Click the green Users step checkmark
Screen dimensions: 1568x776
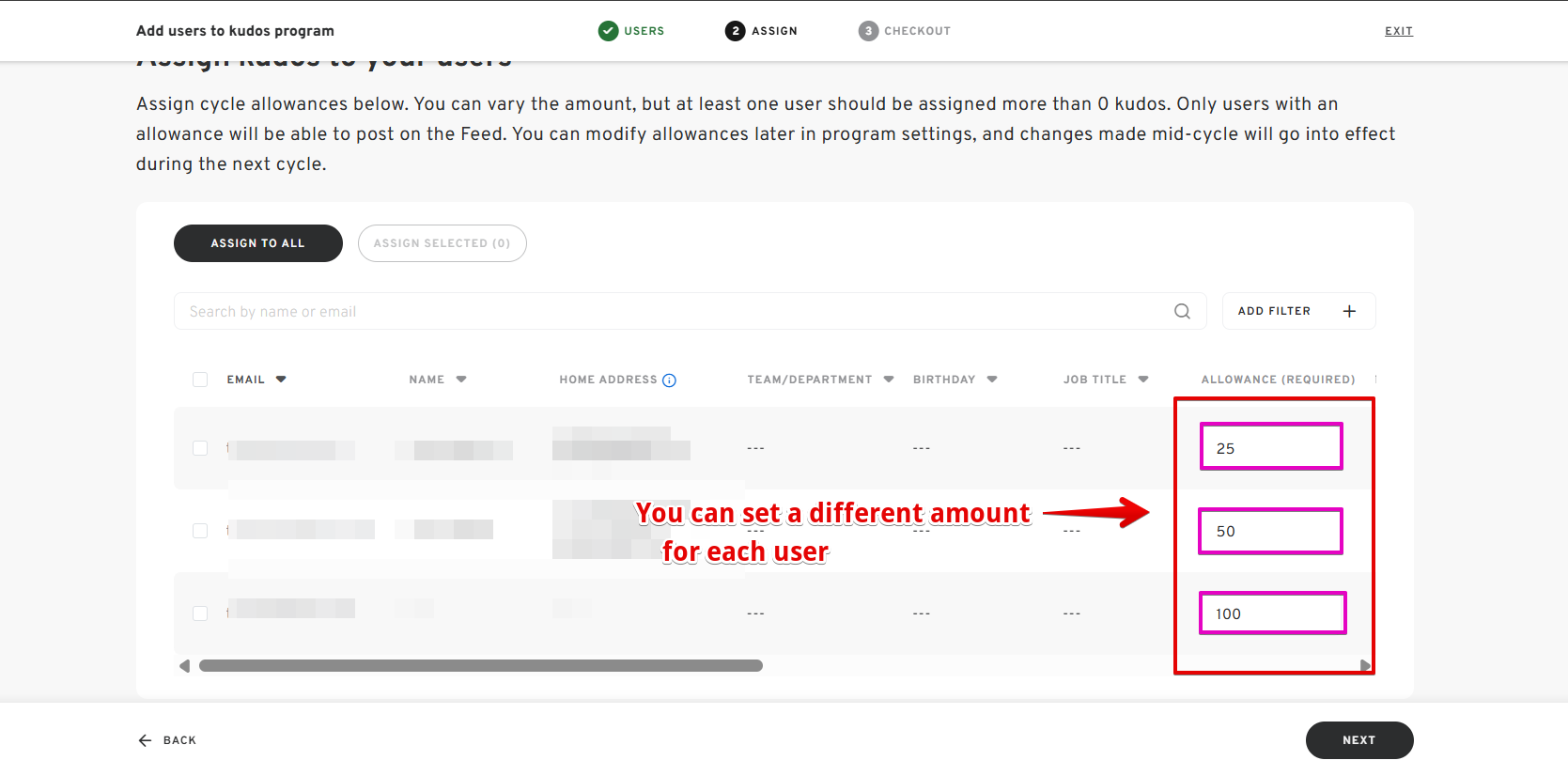608,31
